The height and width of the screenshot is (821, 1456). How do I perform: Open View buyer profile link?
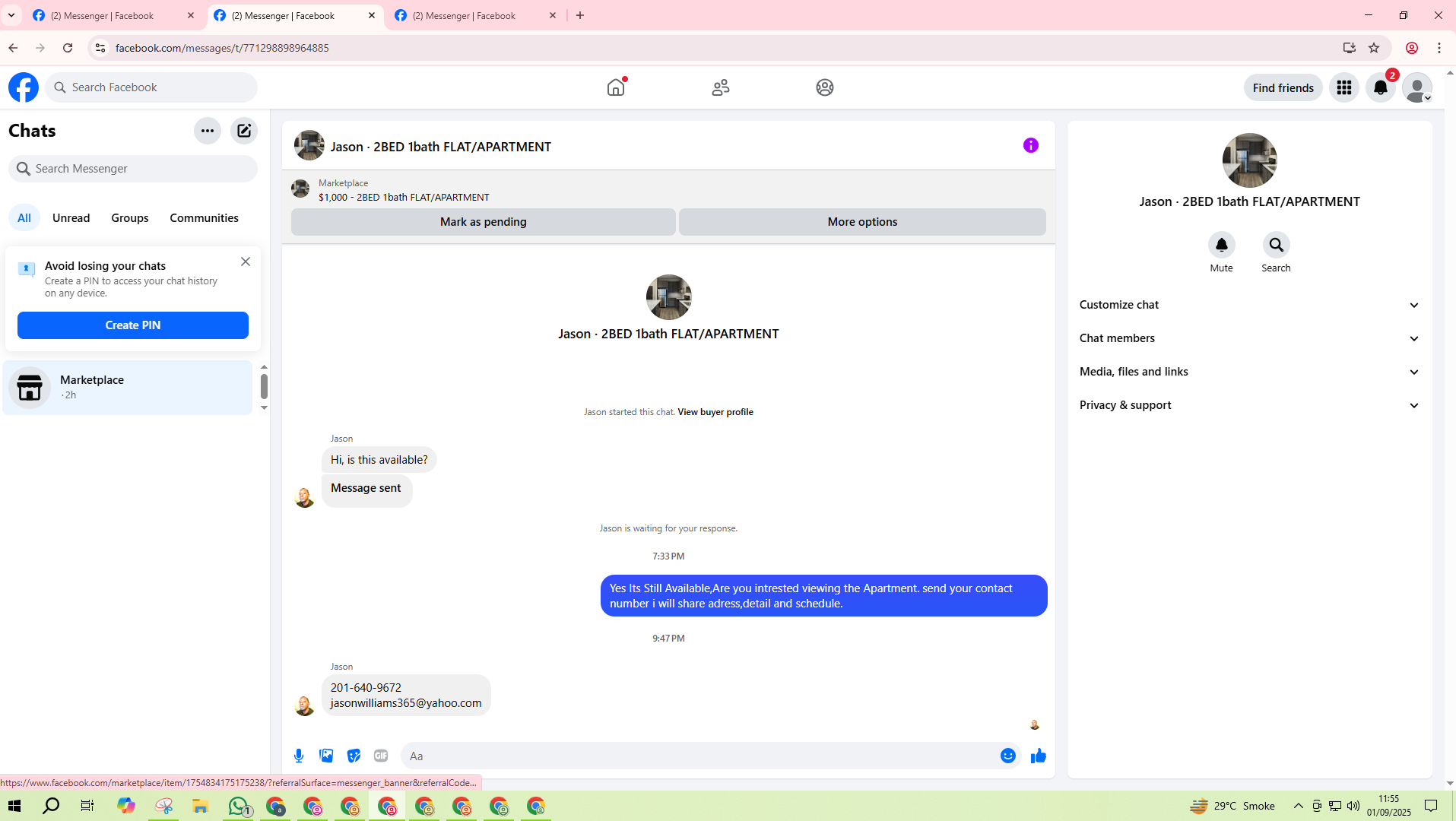(715, 412)
